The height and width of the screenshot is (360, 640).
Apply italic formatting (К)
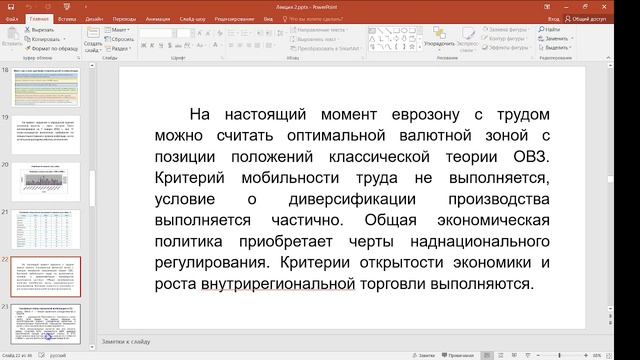(x=152, y=45)
